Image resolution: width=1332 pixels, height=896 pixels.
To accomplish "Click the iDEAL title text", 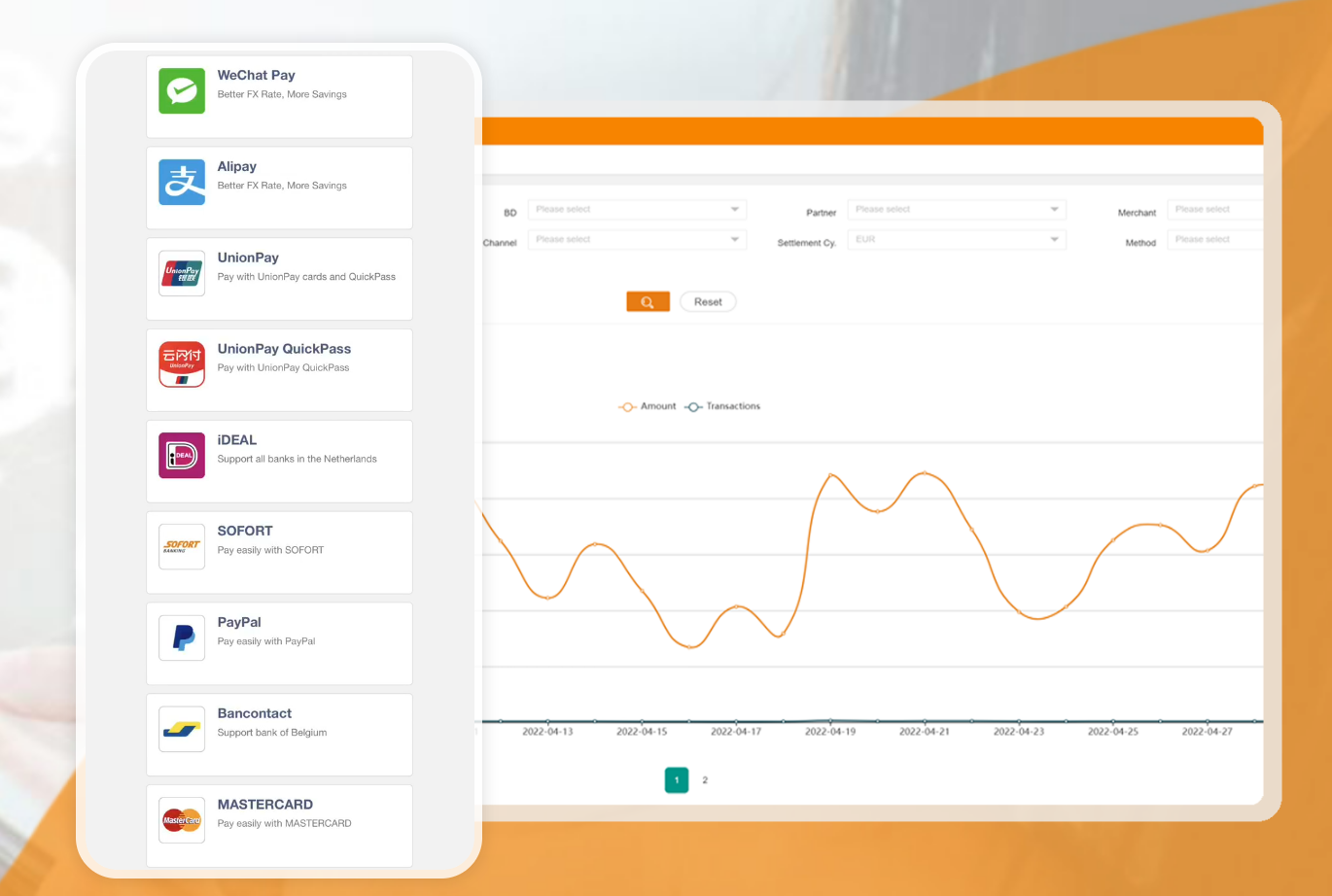I will (236, 440).
